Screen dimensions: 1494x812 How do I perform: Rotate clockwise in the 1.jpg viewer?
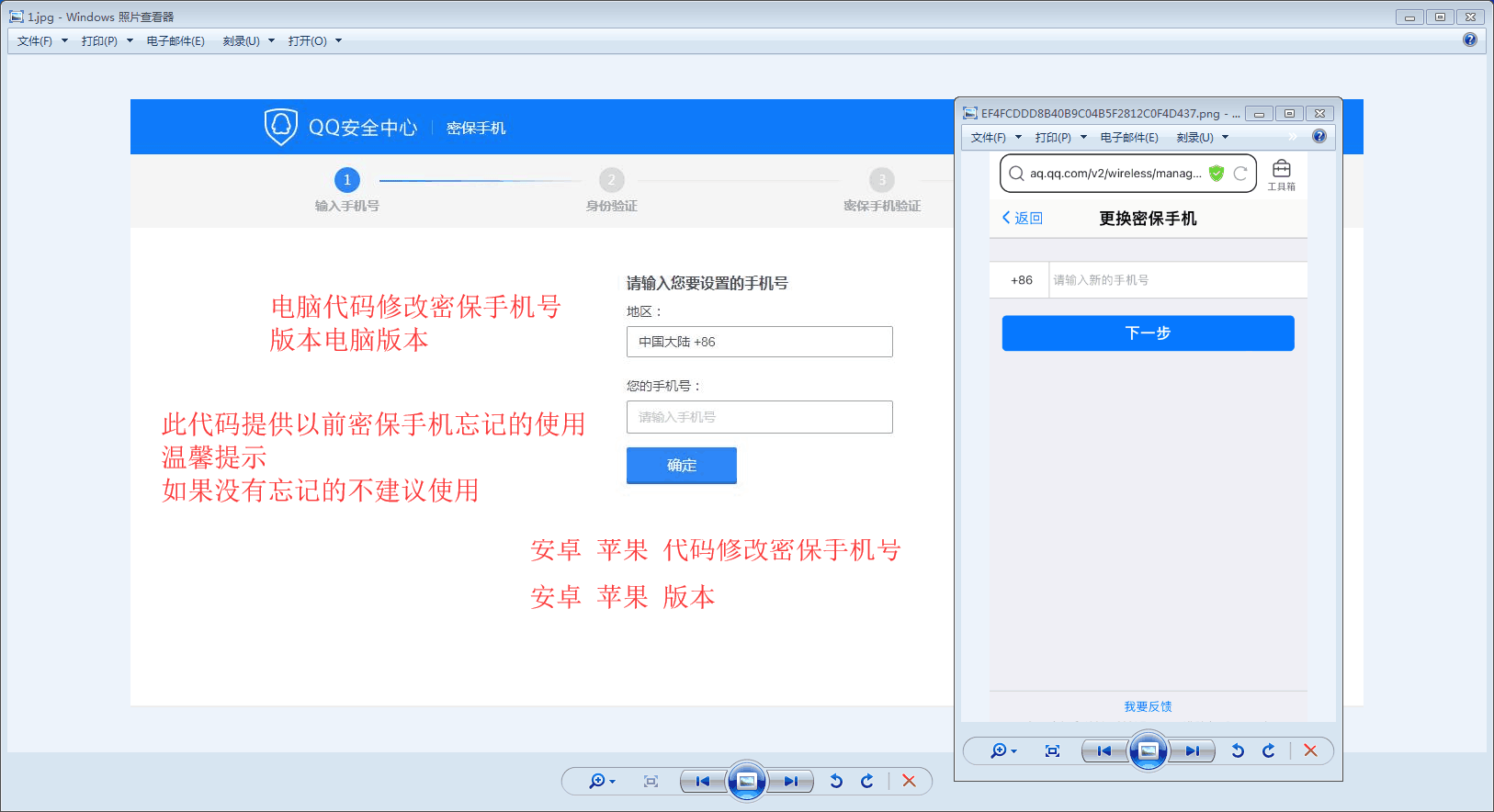pyautogui.click(x=867, y=782)
